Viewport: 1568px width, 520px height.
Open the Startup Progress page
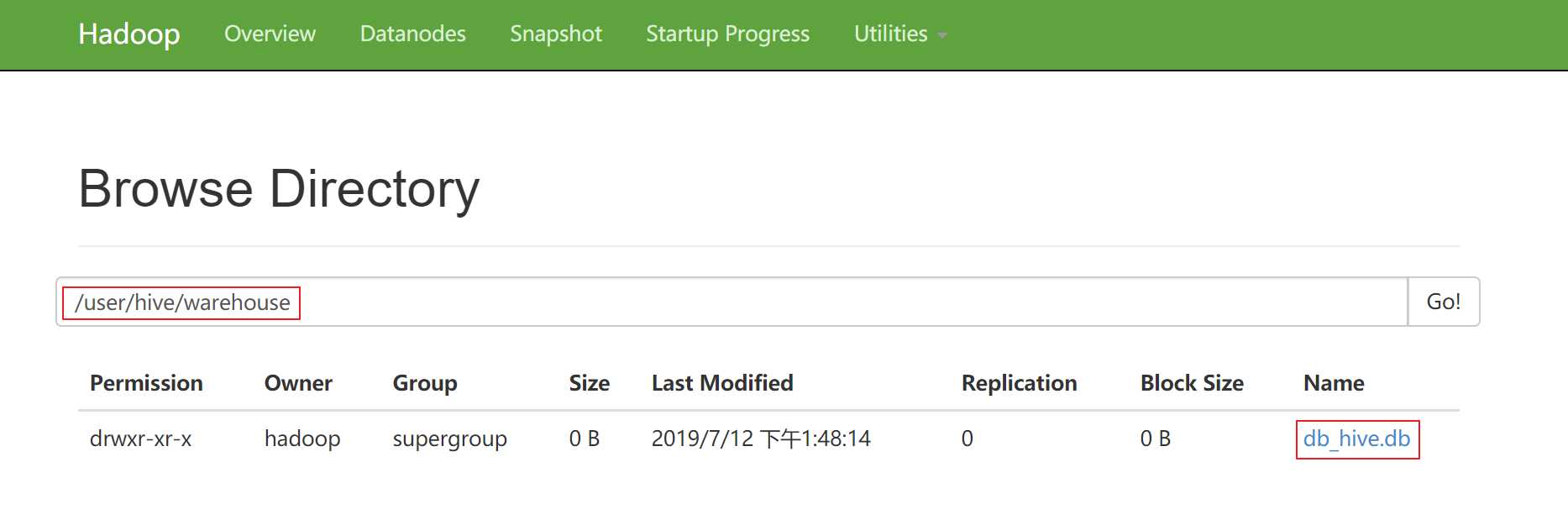(x=727, y=34)
